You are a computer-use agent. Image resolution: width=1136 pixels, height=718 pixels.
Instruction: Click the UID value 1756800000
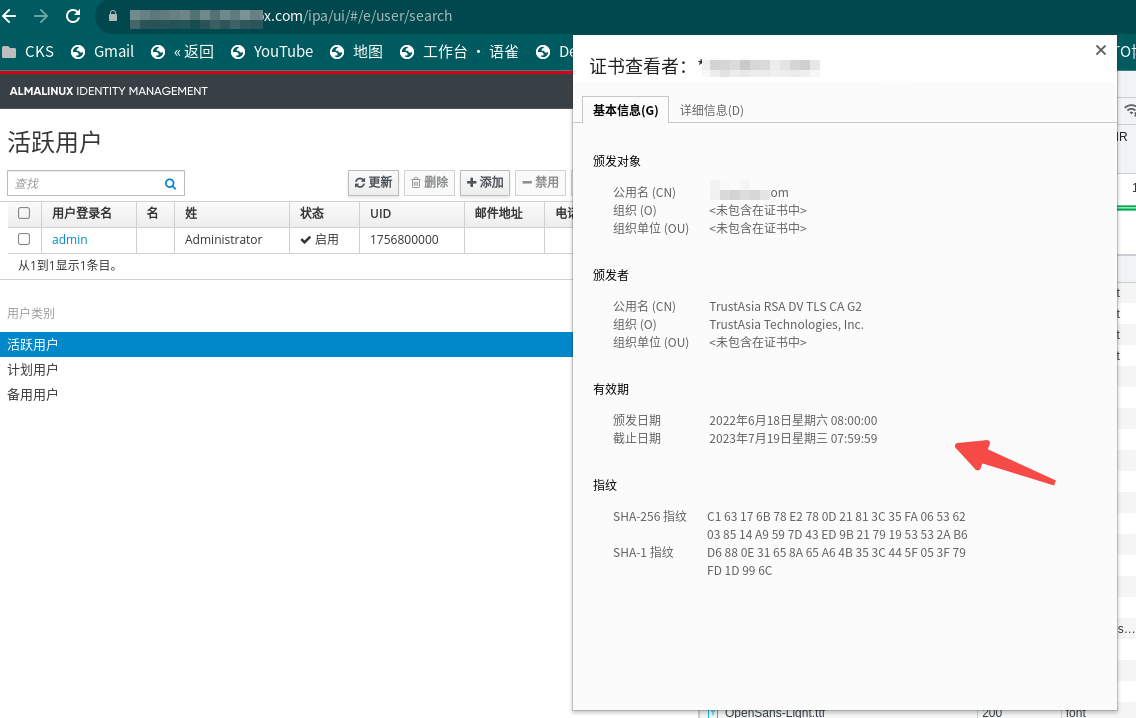click(404, 239)
